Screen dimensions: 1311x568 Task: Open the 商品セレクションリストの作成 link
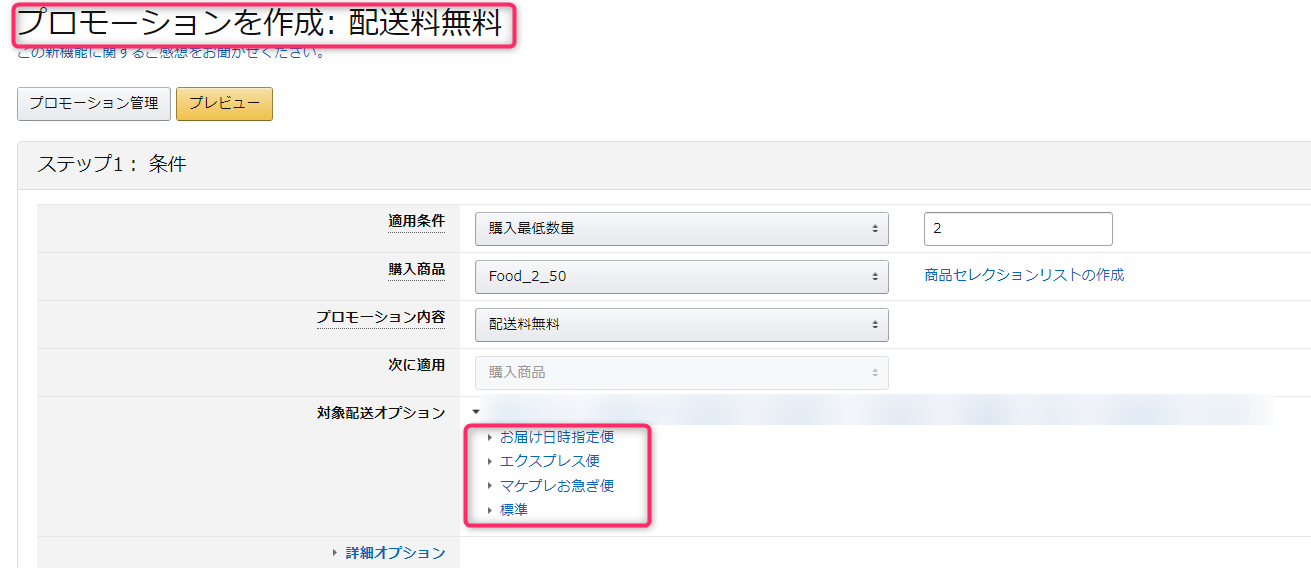(x=1024, y=275)
